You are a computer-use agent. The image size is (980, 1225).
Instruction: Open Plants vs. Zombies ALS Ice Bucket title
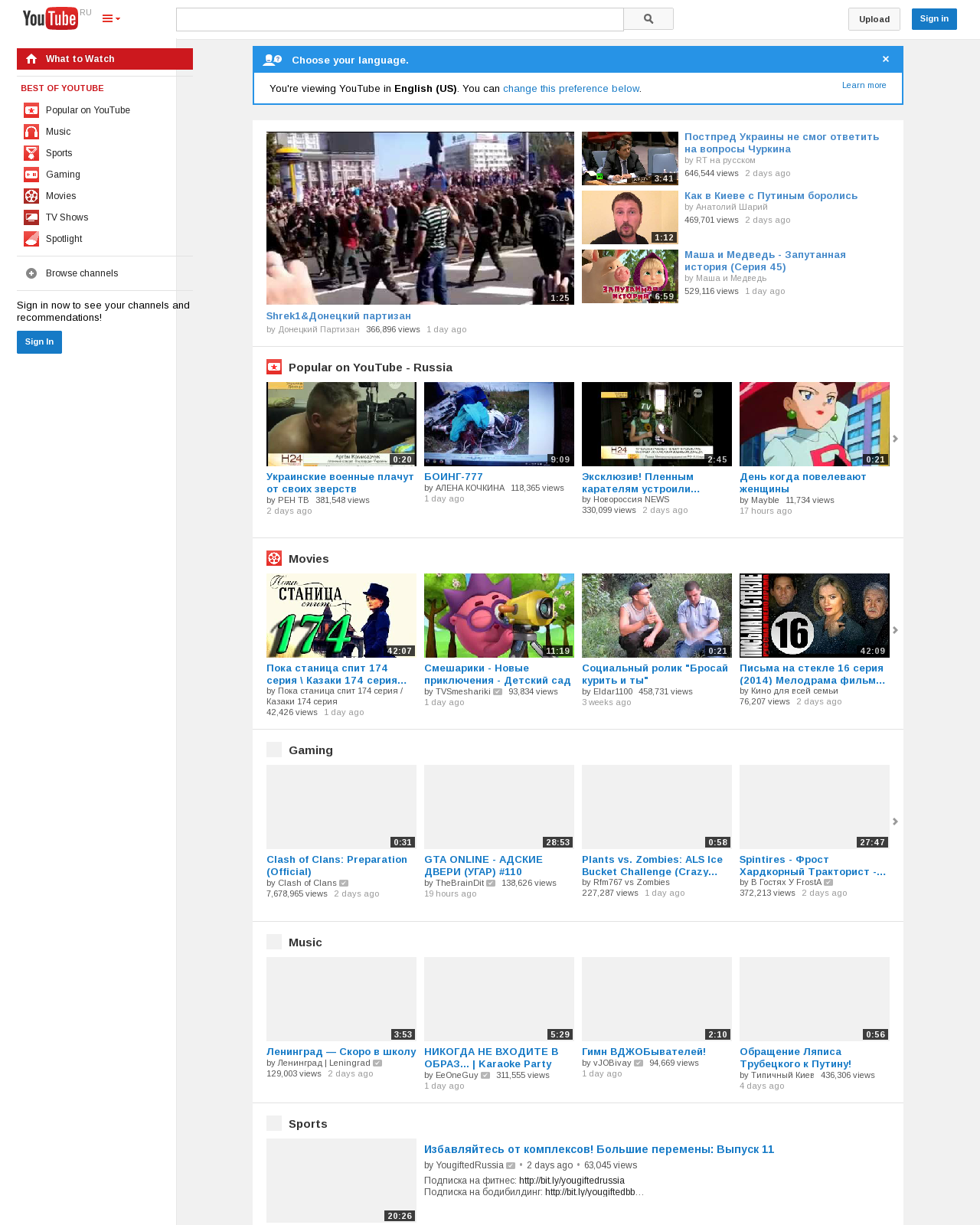pos(652,866)
